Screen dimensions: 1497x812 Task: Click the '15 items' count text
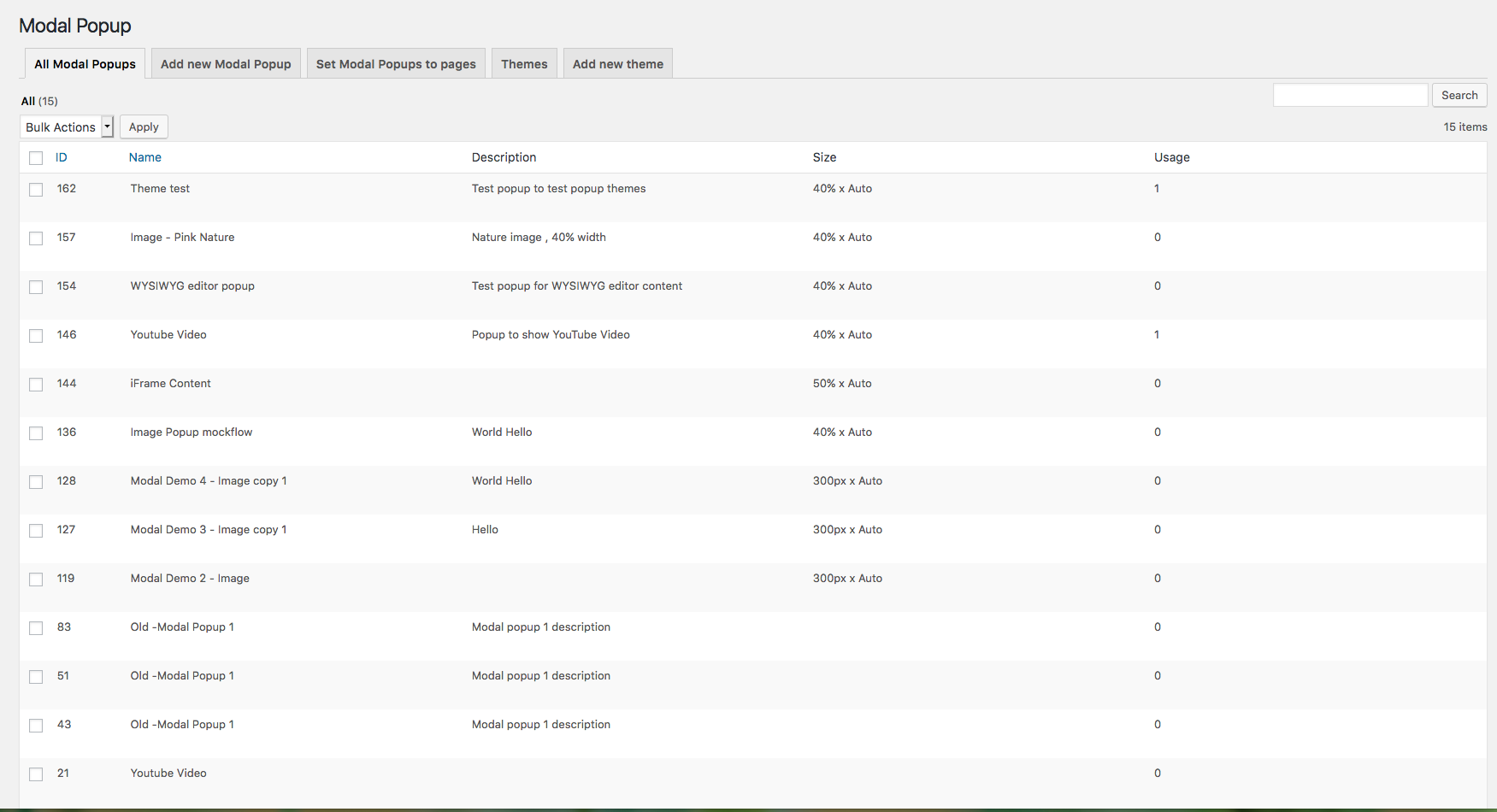point(1465,127)
